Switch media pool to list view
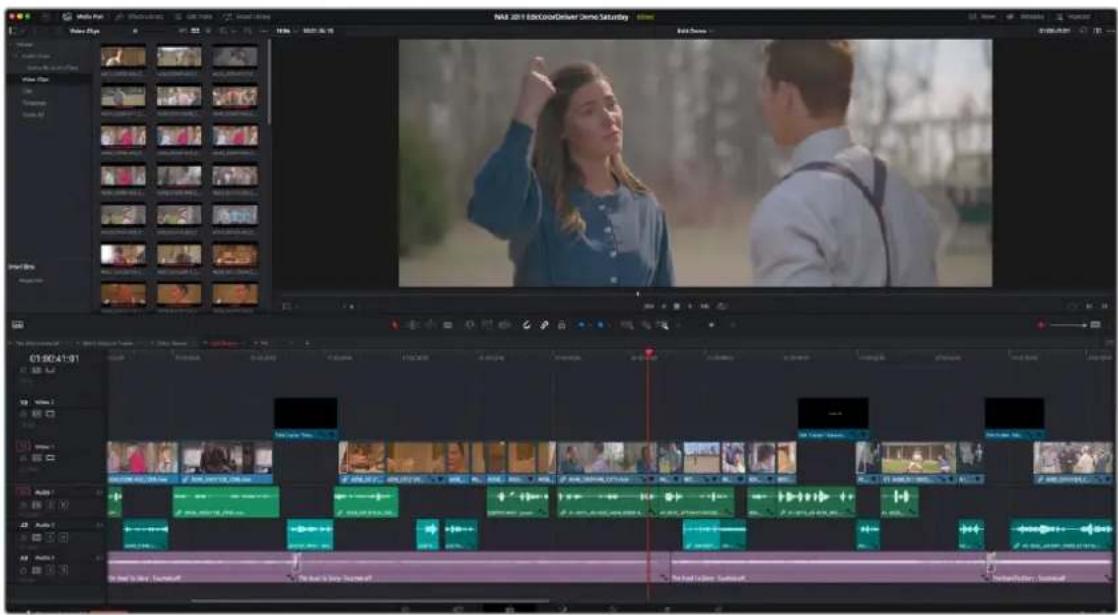 208,31
